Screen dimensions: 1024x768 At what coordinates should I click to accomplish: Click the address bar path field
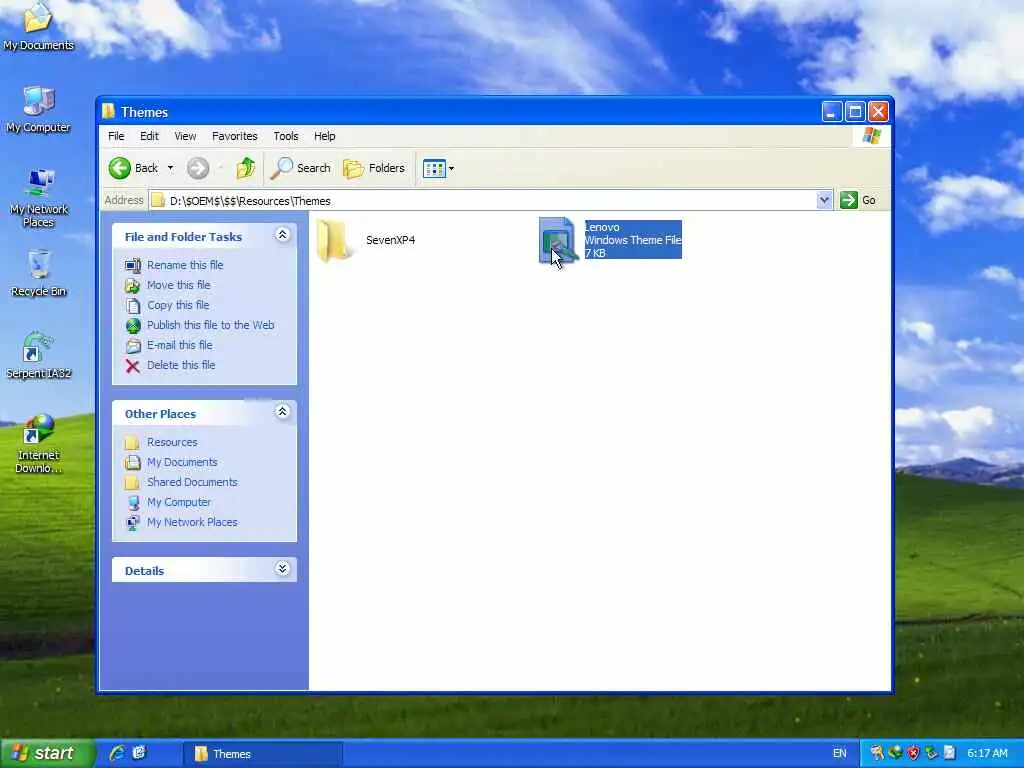(482, 200)
